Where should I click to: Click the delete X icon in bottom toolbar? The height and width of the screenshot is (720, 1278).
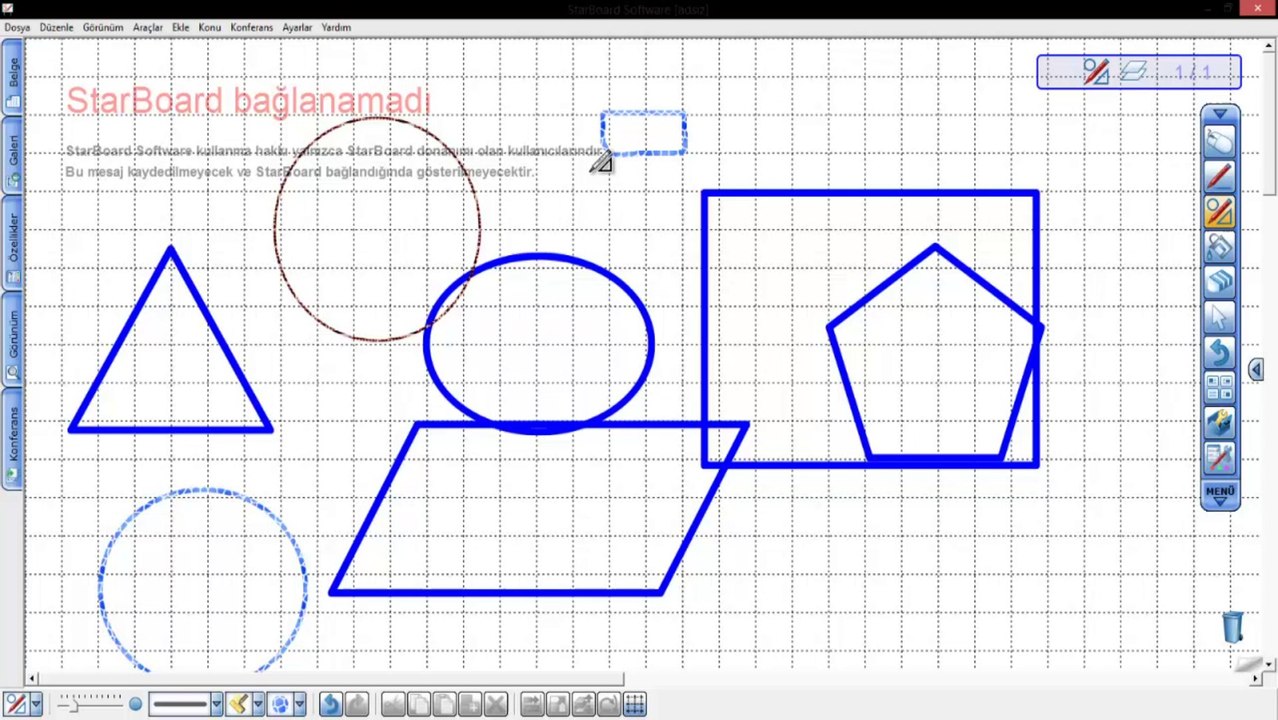click(495, 704)
